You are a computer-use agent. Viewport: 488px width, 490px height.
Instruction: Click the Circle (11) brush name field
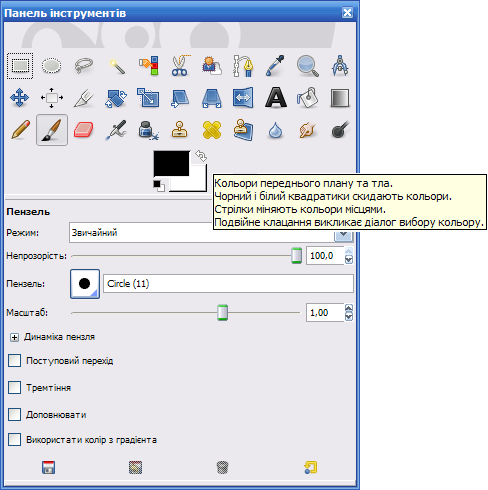point(228,284)
